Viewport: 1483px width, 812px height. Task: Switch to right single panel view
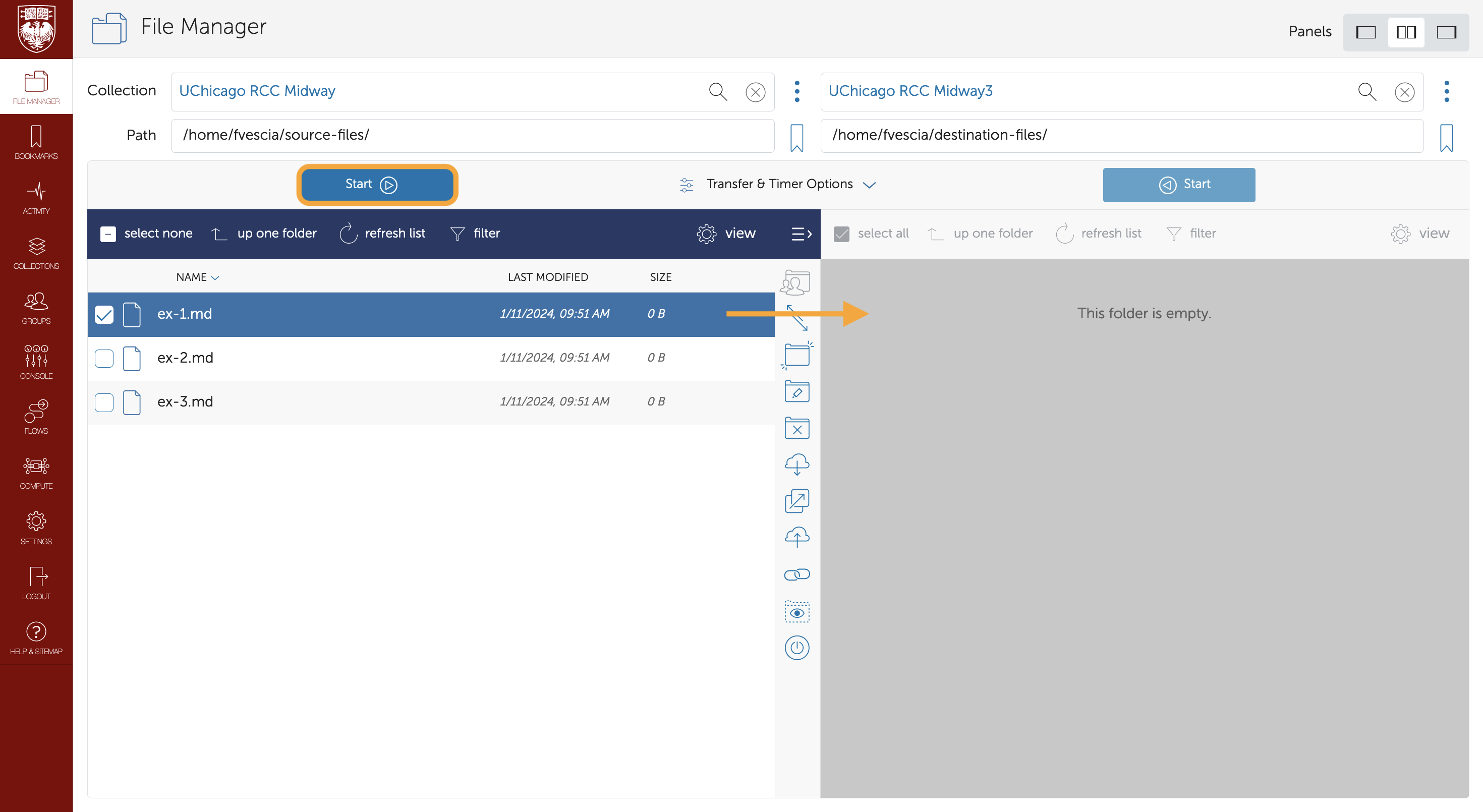click(1446, 32)
